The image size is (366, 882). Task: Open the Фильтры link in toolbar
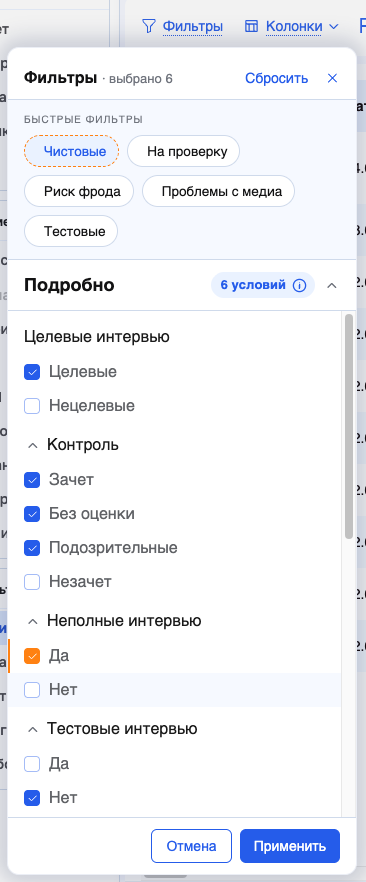192,26
